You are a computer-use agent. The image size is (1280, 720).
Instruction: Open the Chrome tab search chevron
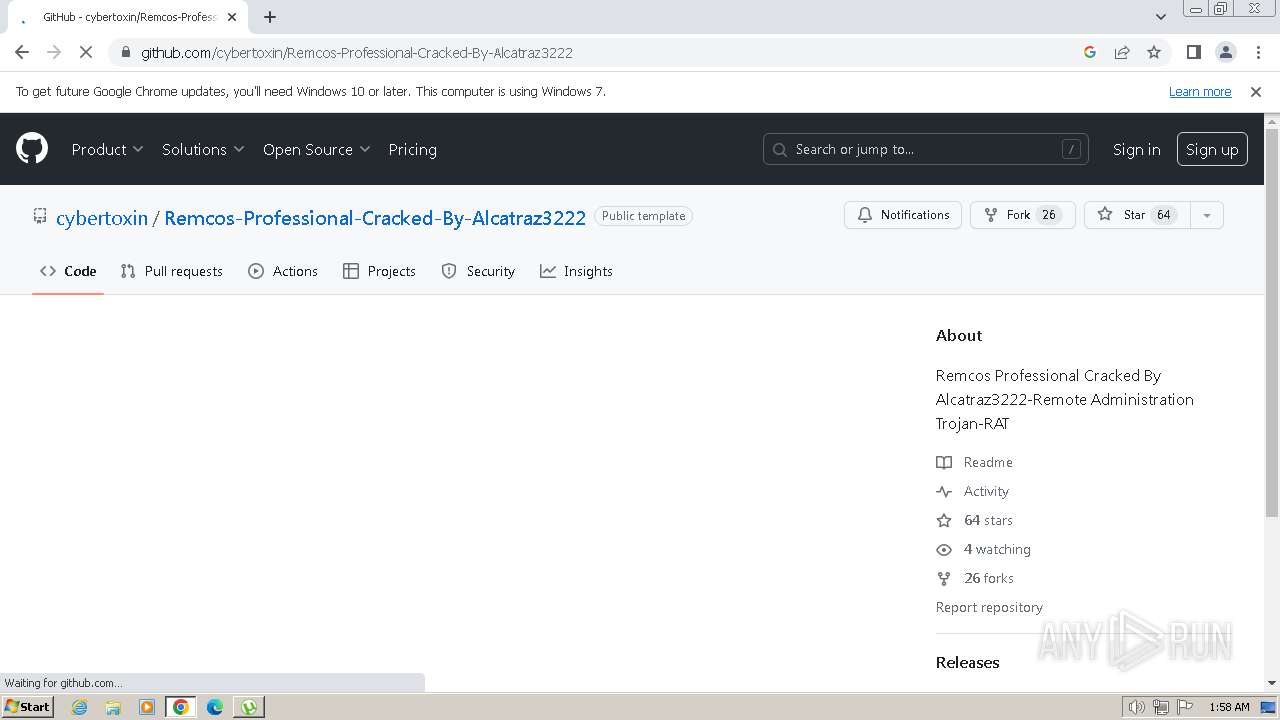pos(1160,16)
